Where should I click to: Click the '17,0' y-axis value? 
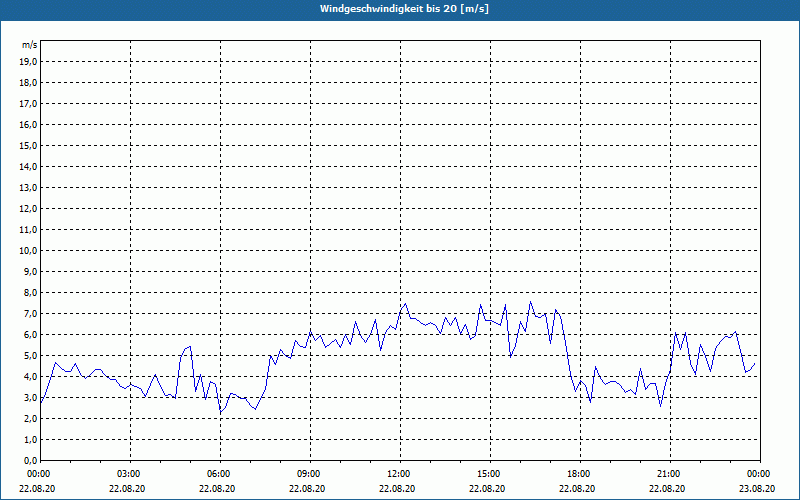click(x=28, y=104)
